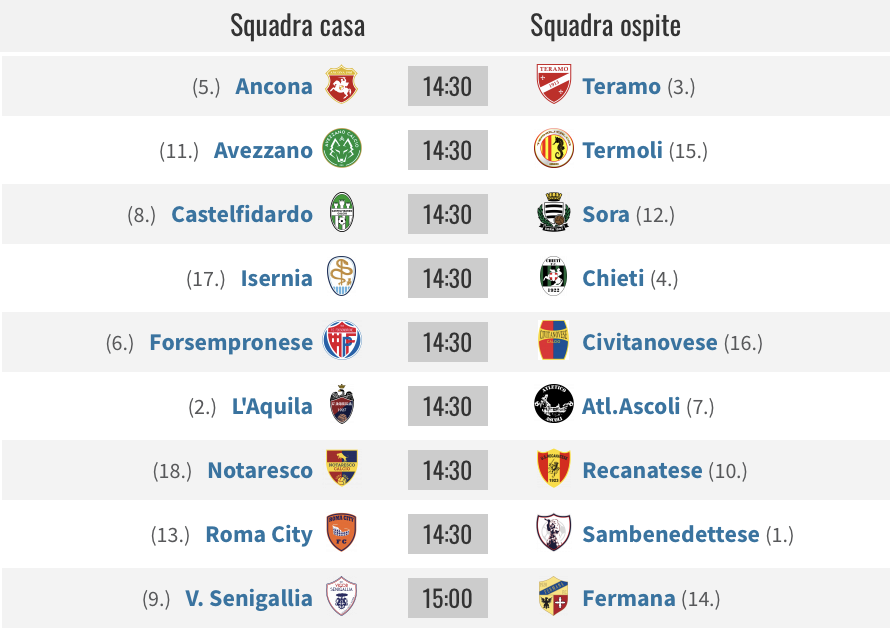Click the Sora club emblem
Image resolution: width=890 pixels, height=634 pixels.
click(x=554, y=212)
